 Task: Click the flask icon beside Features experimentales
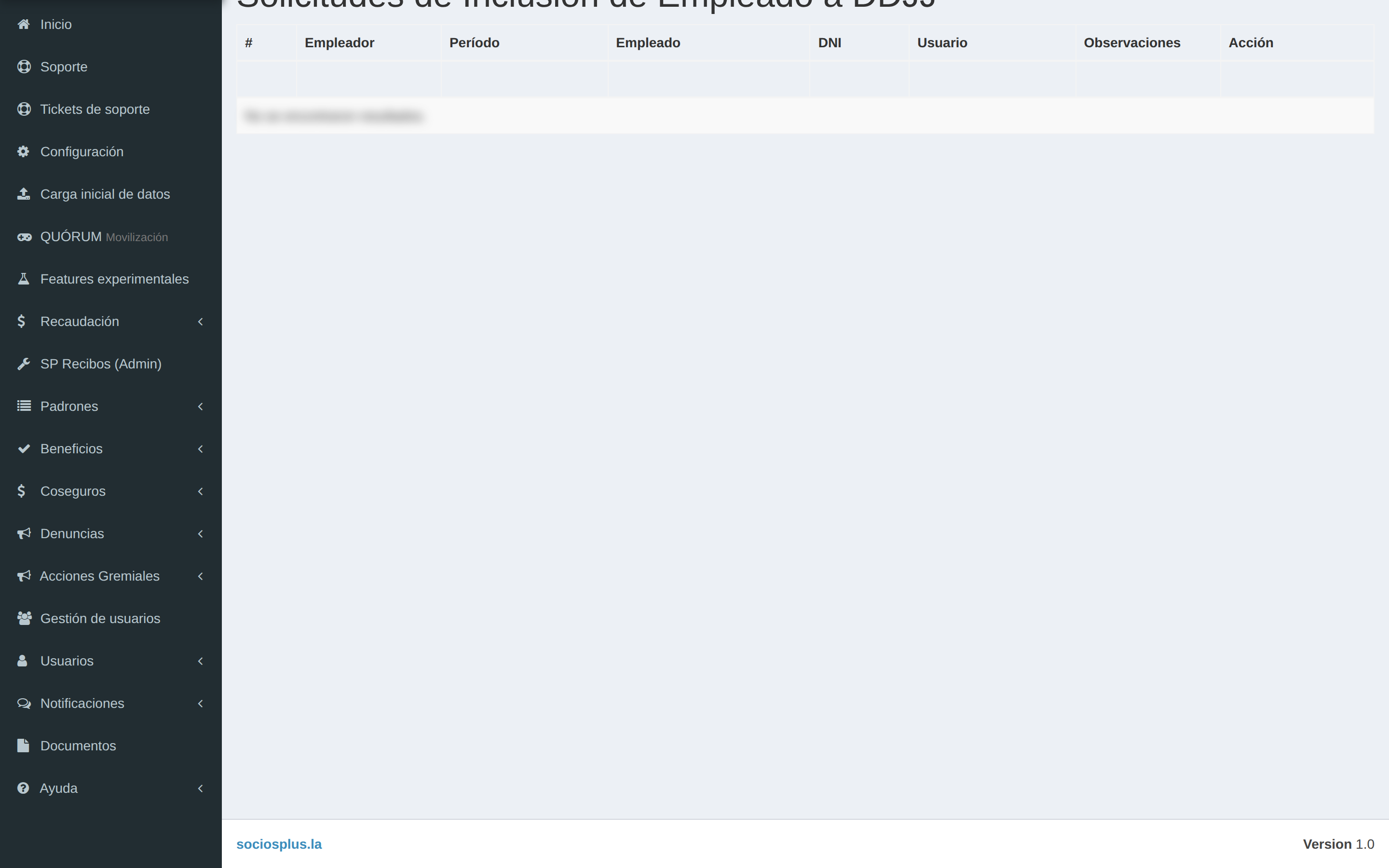[x=24, y=279]
